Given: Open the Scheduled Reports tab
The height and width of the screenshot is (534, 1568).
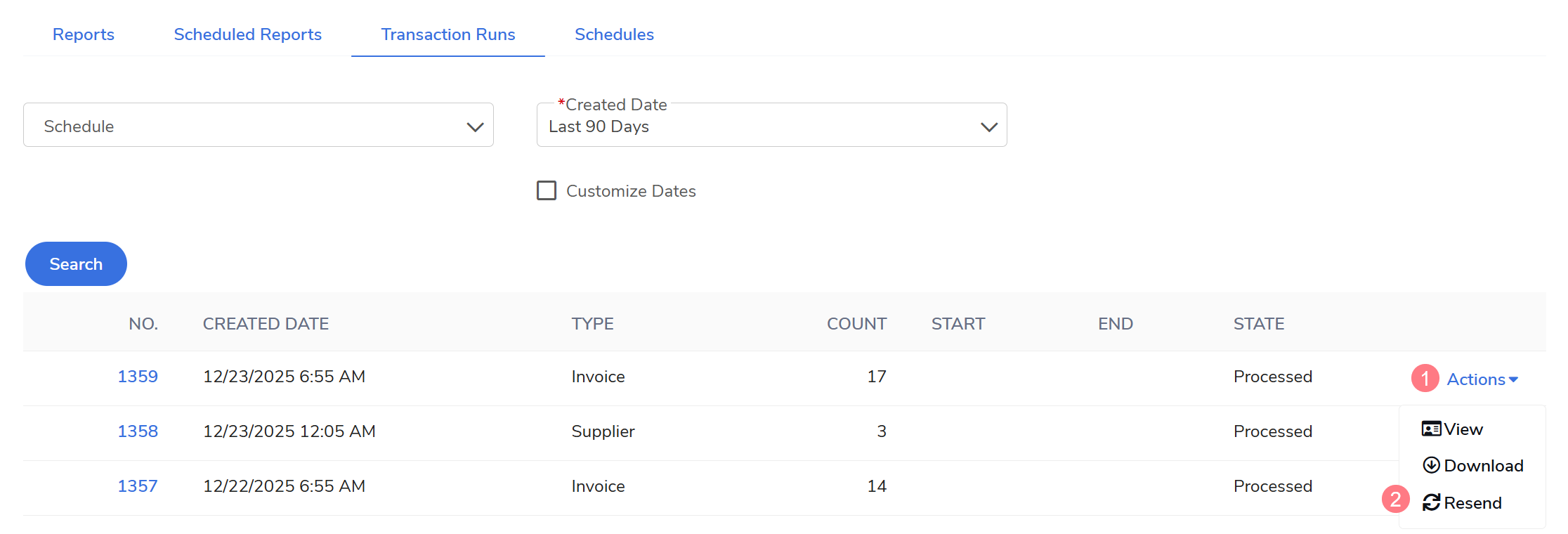Looking at the screenshot, I should 247,34.
